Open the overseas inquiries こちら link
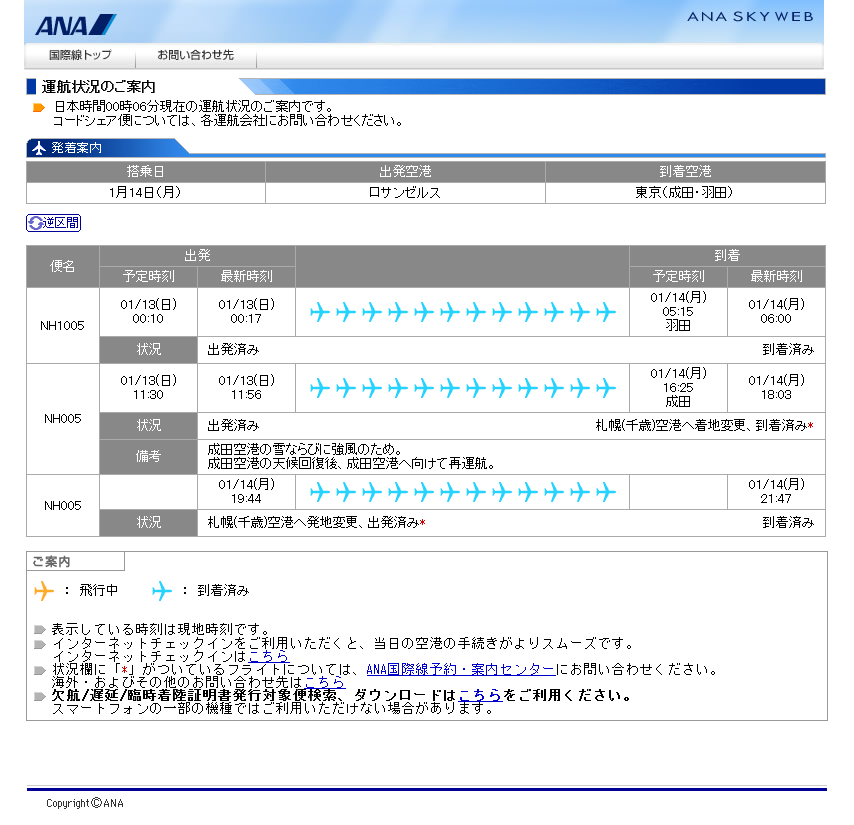Viewport: 854px width, 825px height. pos(325,682)
